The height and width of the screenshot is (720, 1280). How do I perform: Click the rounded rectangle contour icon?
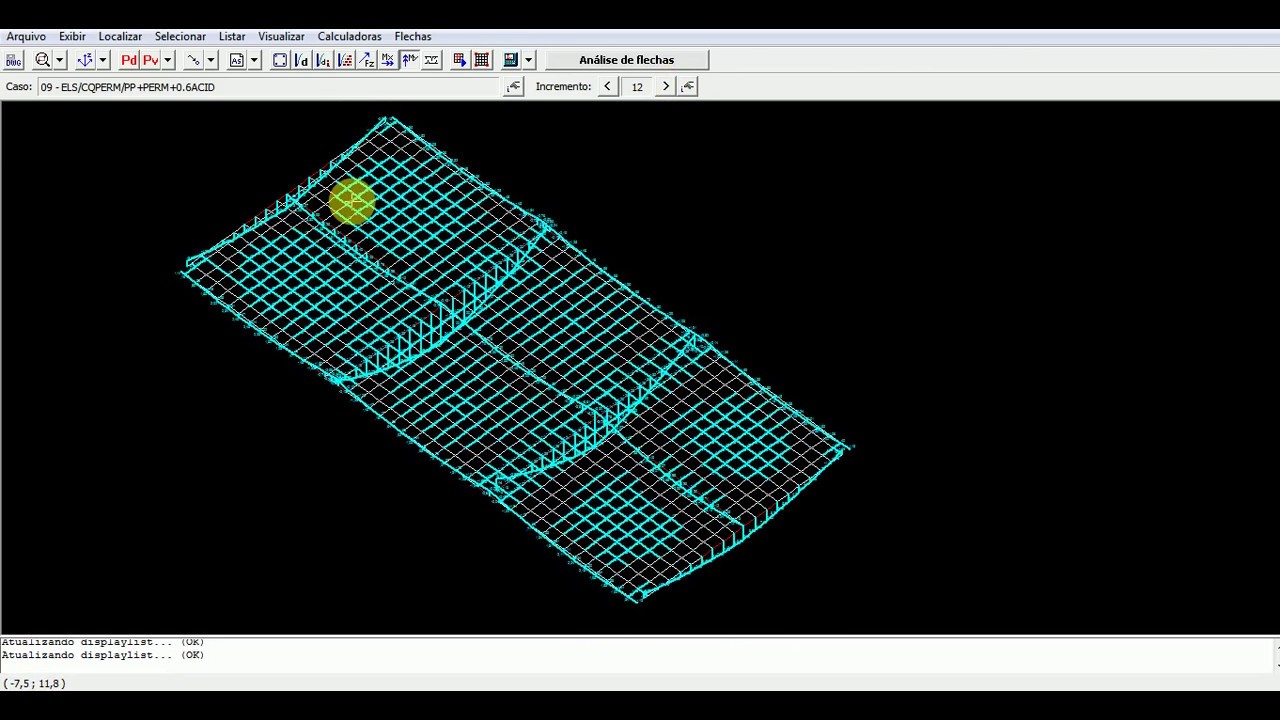click(x=280, y=60)
